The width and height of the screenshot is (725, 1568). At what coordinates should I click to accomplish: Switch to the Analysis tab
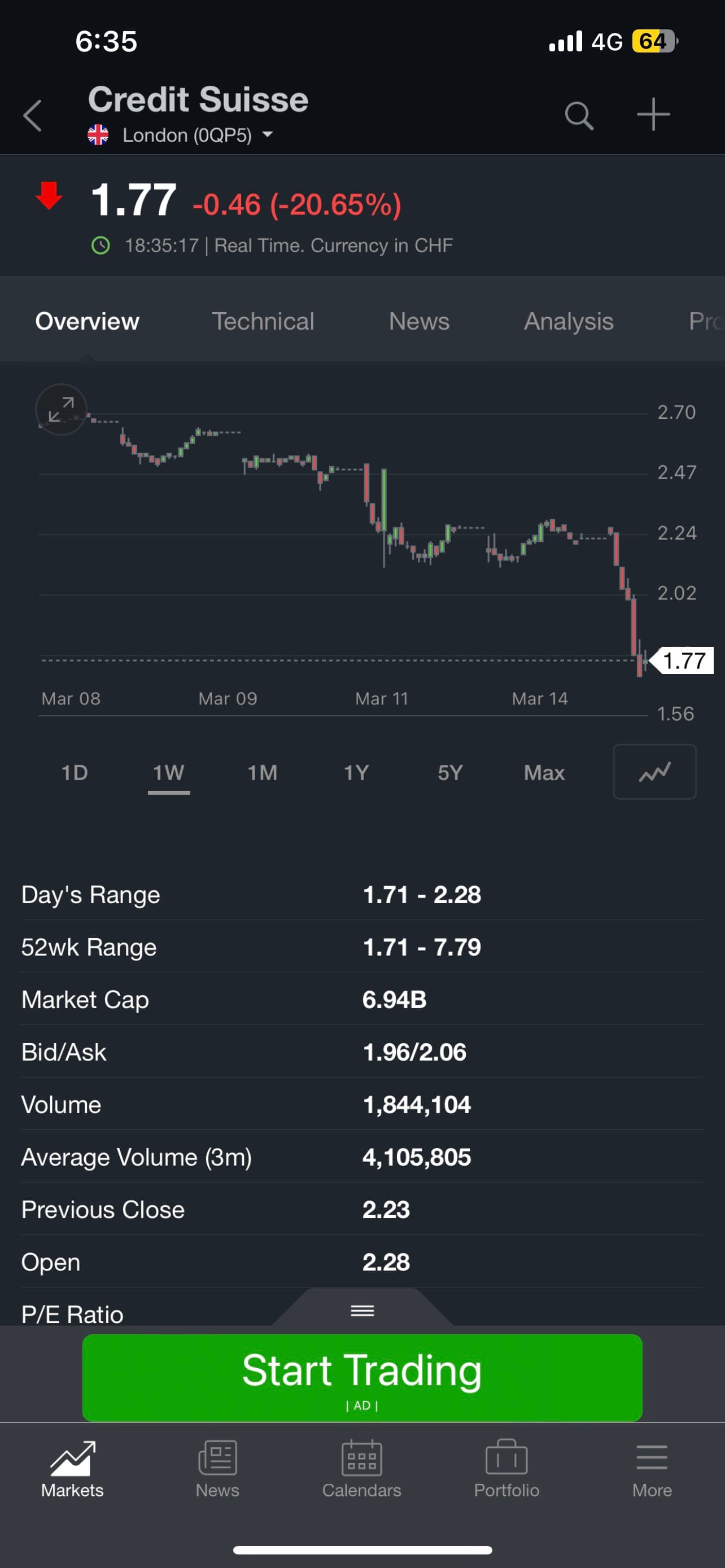[x=569, y=321]
